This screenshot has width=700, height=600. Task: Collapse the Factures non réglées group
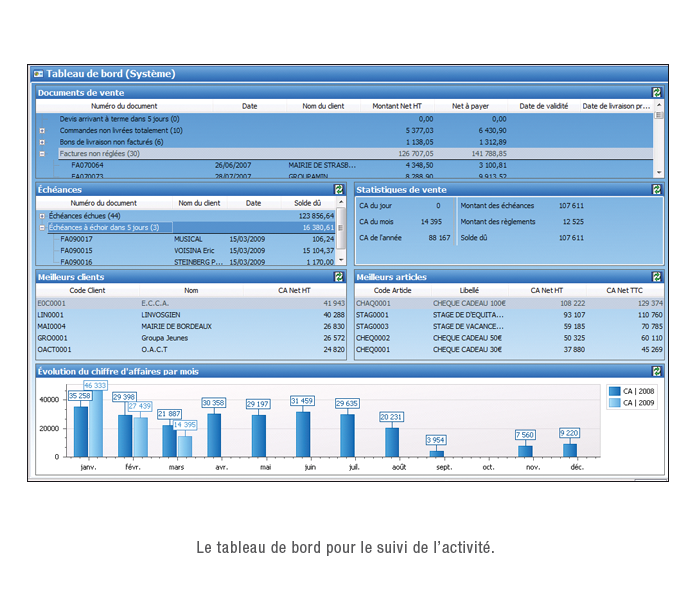pos(42,154)
